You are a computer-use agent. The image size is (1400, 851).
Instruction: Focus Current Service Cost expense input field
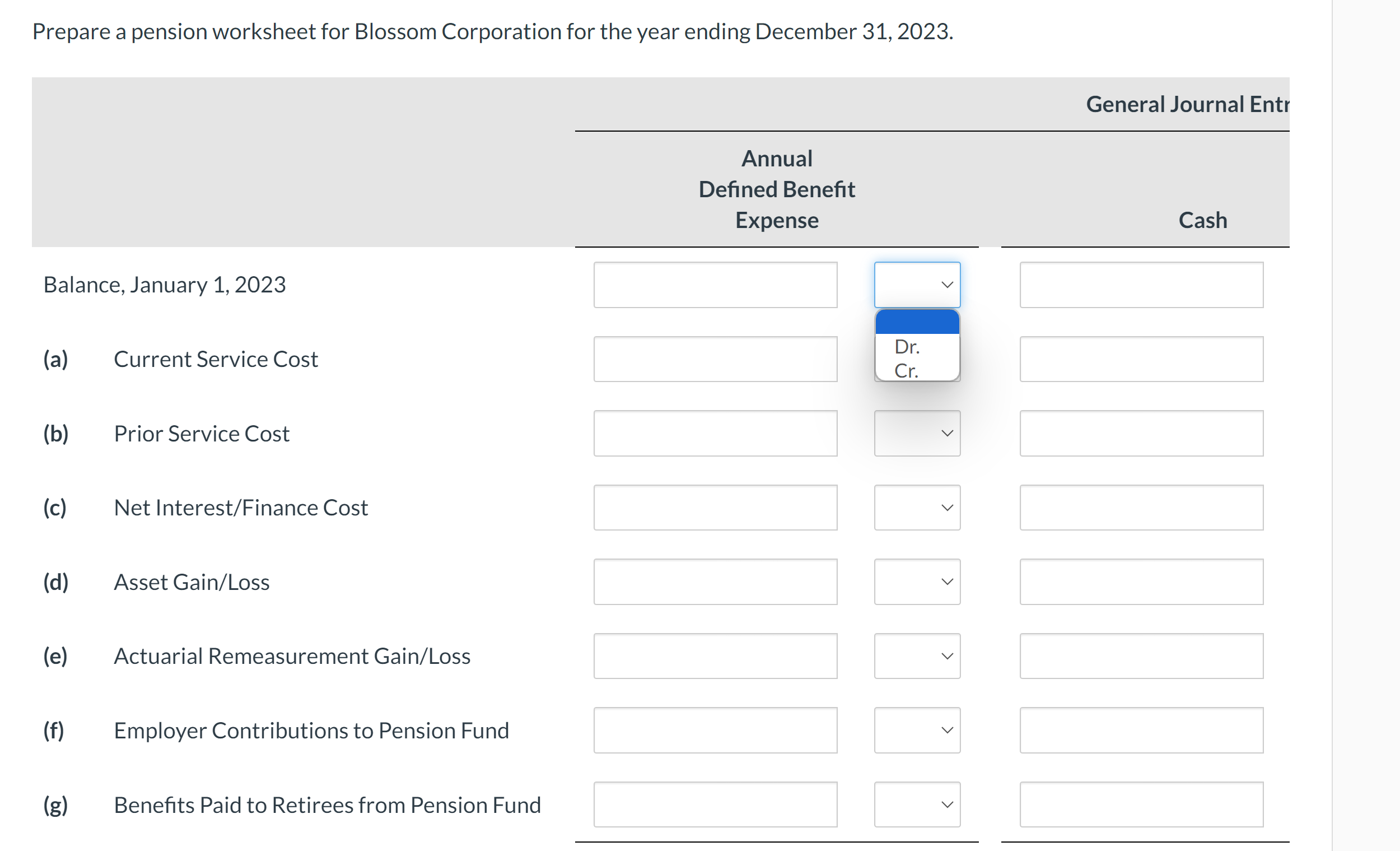[x=715, y=359]
